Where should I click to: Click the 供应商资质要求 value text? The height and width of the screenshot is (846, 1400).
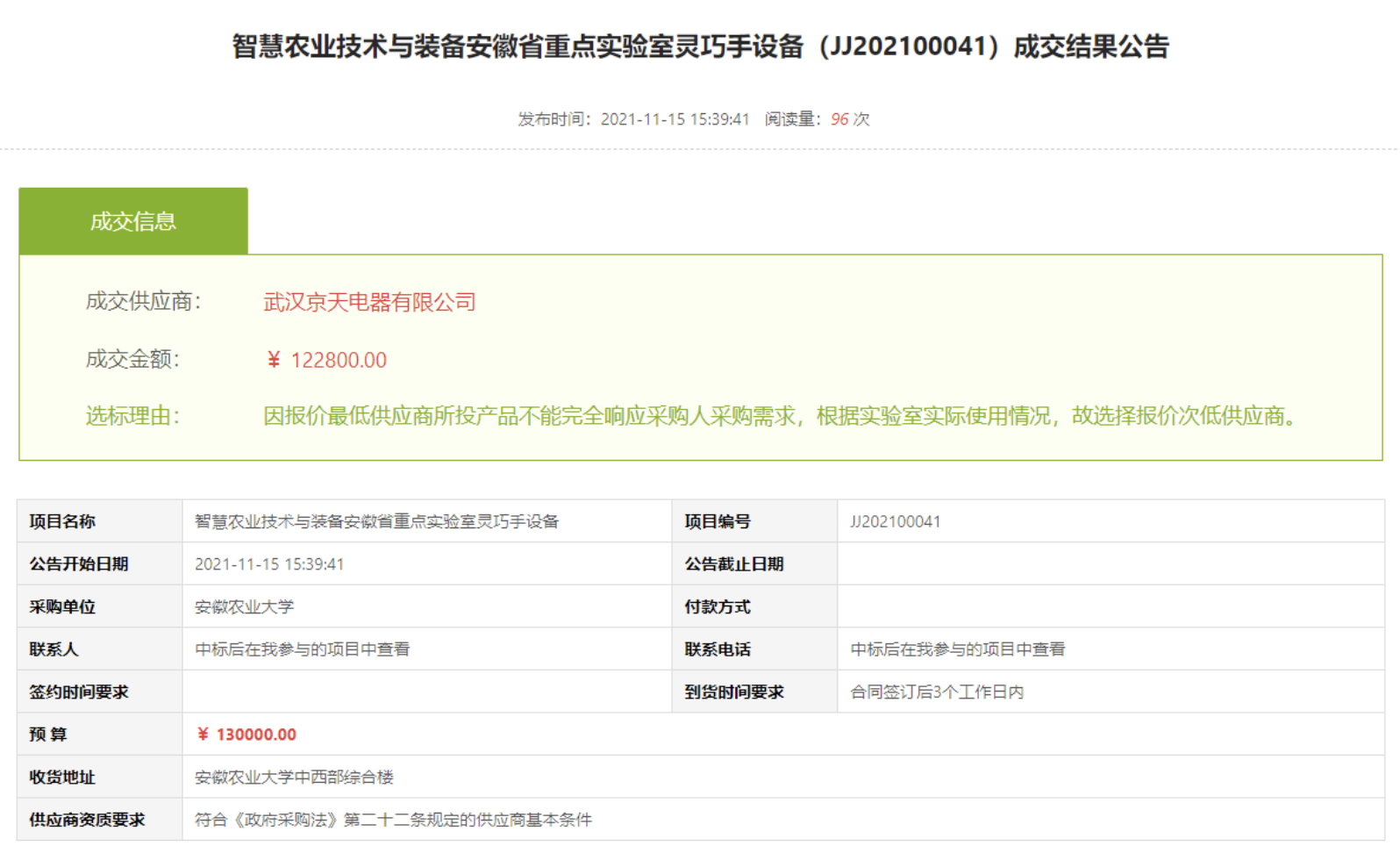tap(393, 820)
